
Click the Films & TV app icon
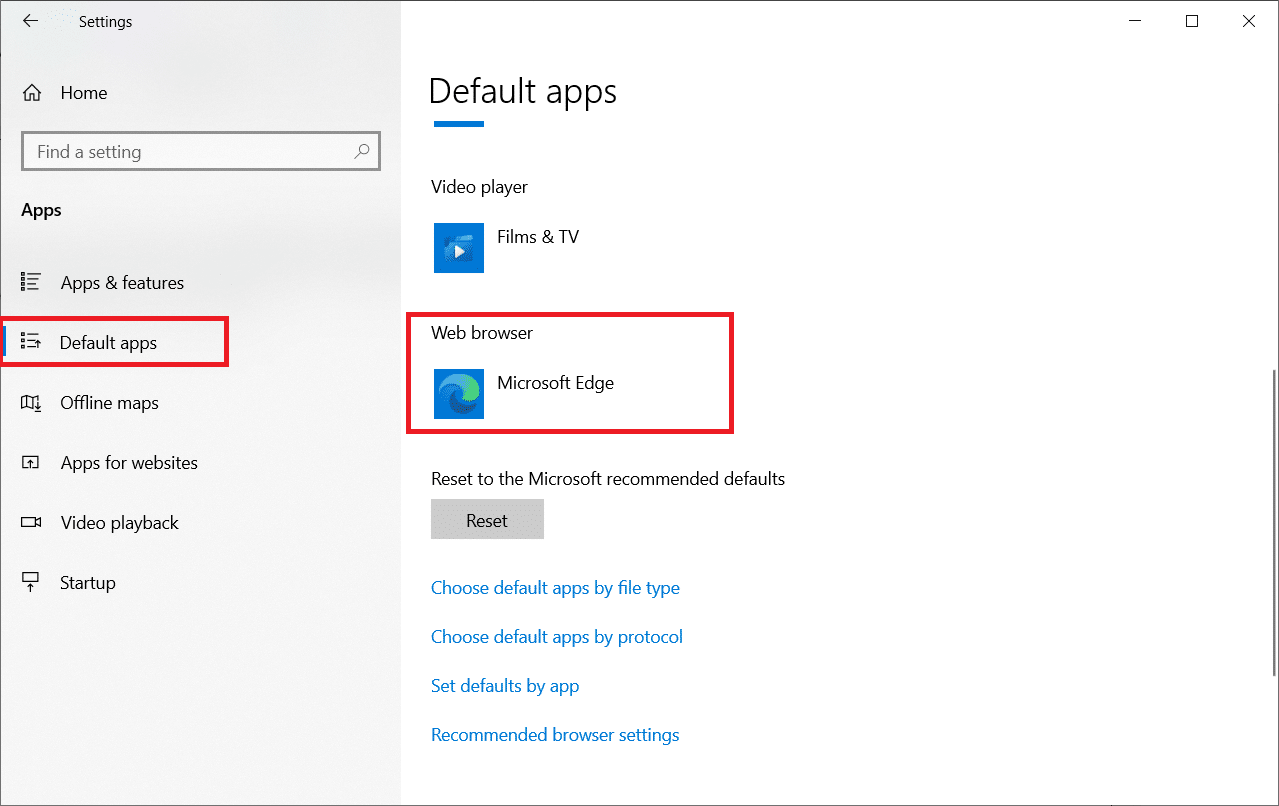pyautogui.click(x=459, y=248)
